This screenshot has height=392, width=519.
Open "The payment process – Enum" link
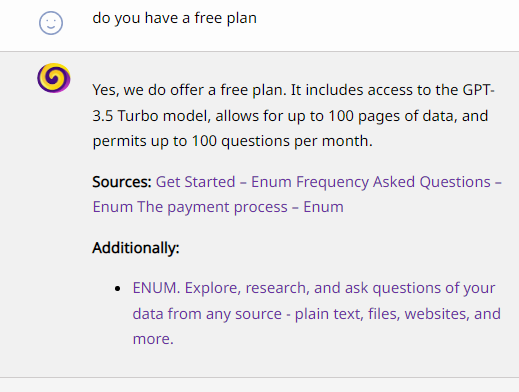click(x=240, y=207)
